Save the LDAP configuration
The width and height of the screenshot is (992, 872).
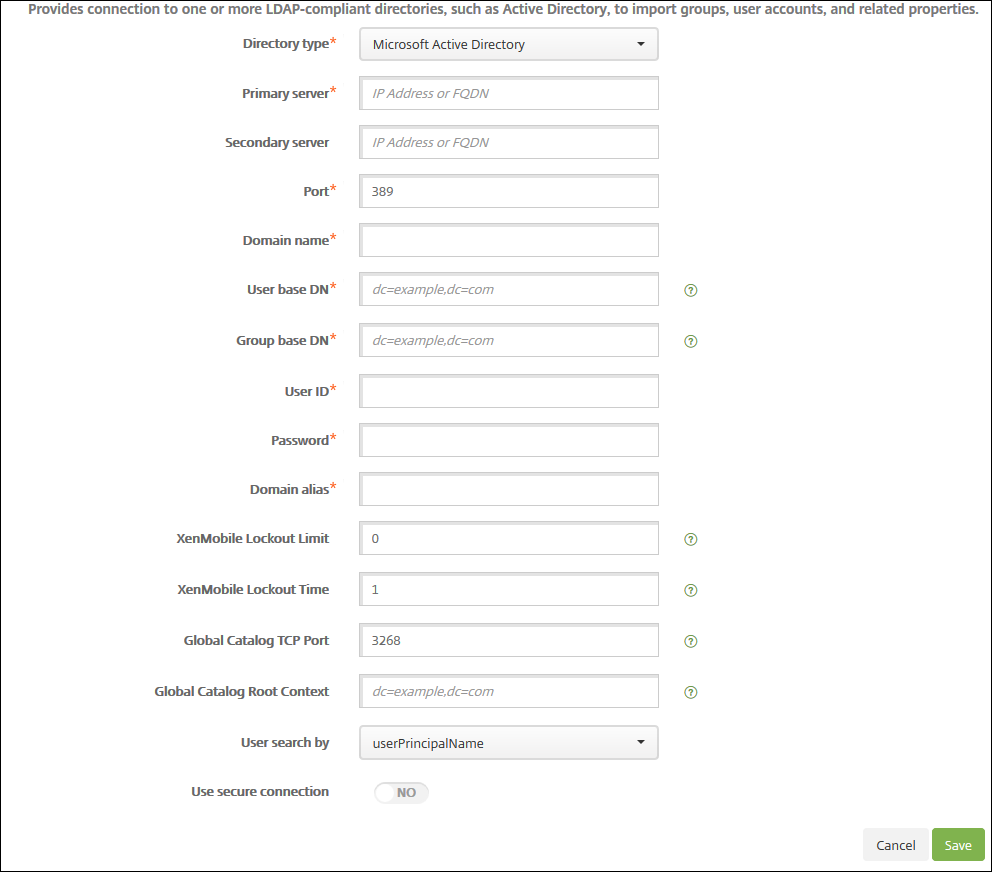pos(957,845)
